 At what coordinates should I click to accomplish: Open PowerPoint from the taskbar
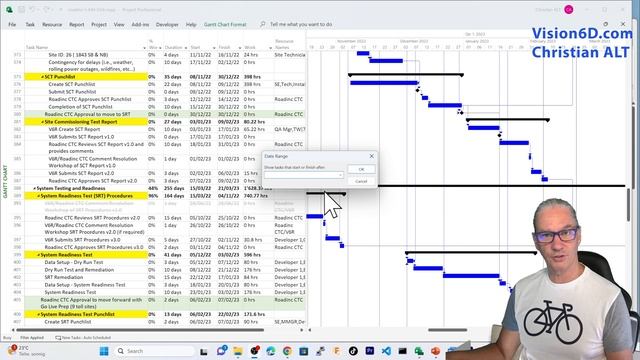click(435, 351)
